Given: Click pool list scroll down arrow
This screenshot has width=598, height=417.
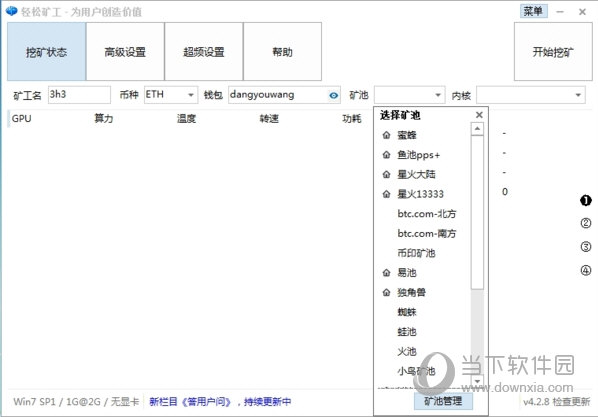Looking at the screenshot, I should 477,381.
